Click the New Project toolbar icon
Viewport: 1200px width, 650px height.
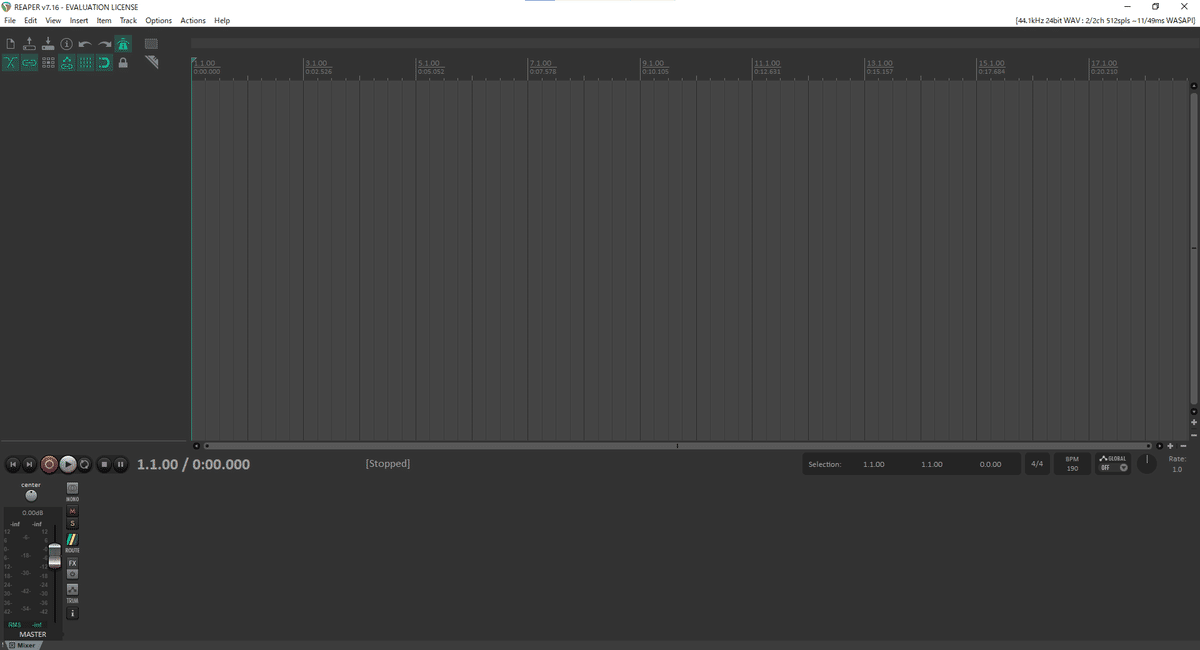(11, 44)
